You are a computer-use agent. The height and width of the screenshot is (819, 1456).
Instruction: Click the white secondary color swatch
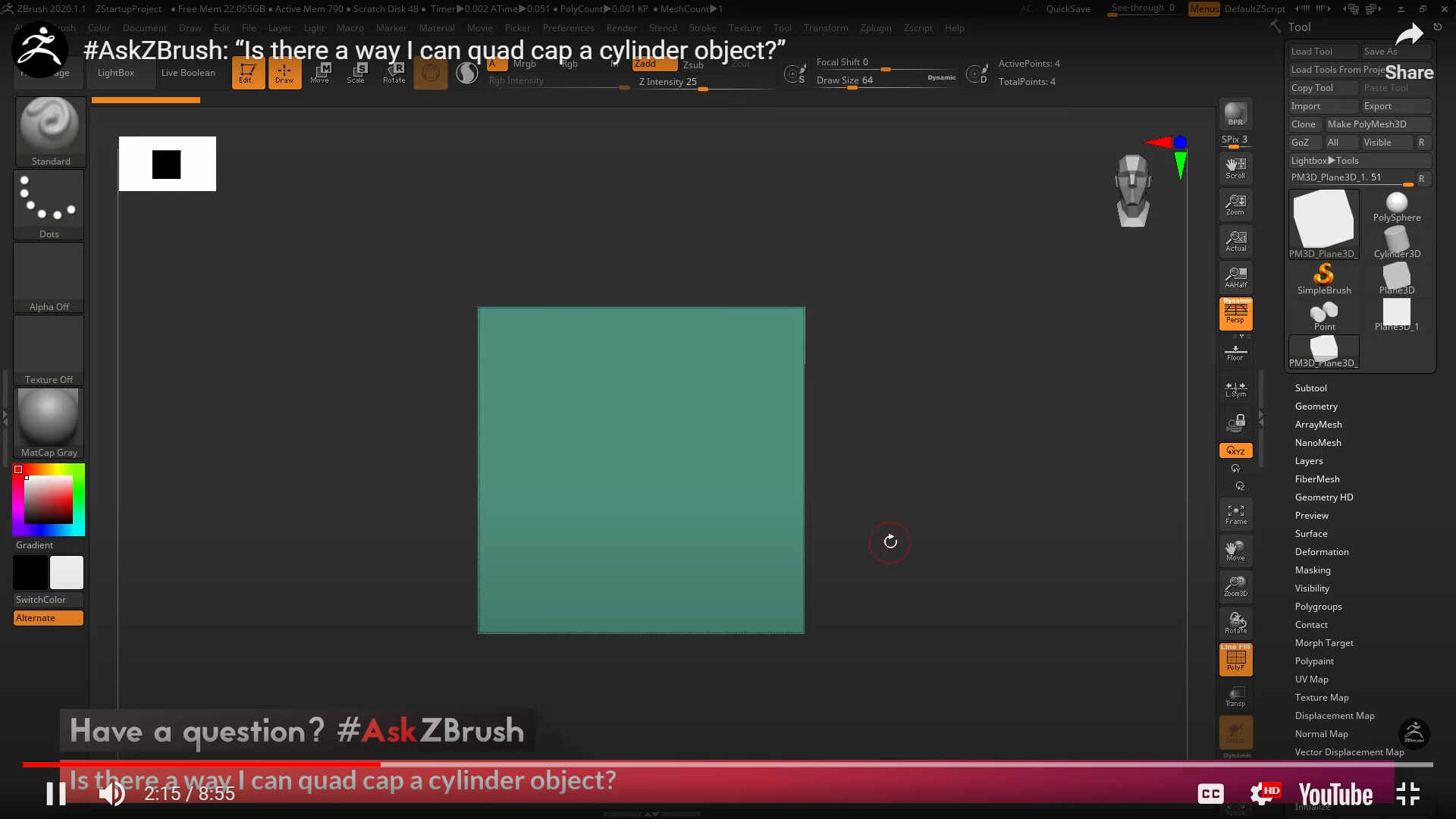[x=67, y=573]
